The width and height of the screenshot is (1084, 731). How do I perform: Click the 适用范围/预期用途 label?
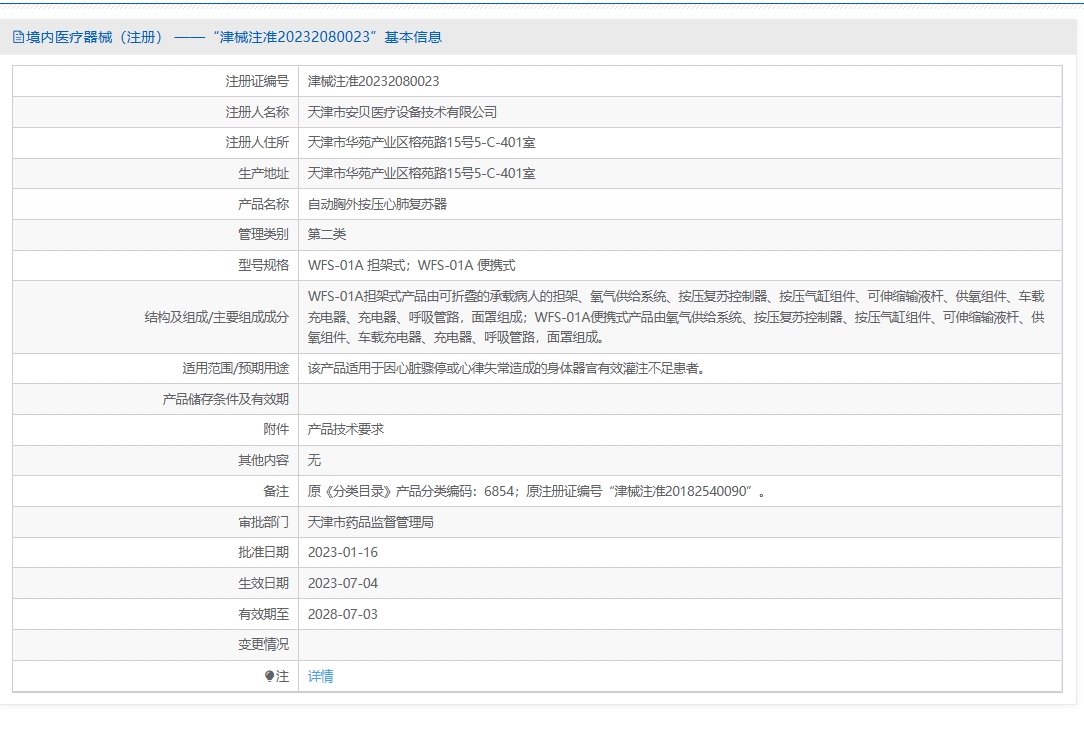236,369
